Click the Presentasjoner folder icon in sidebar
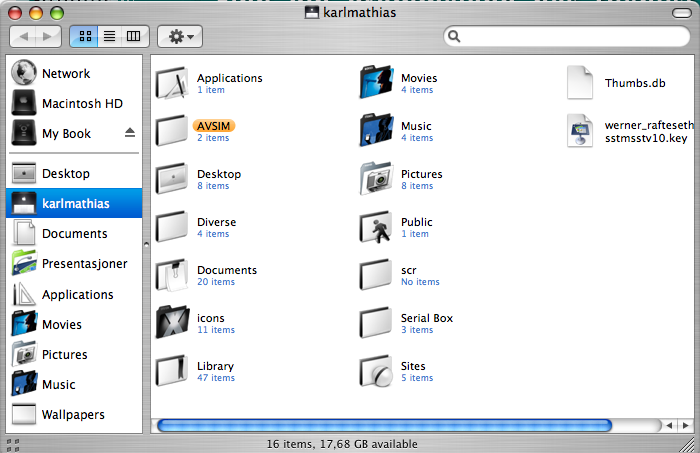The image size is (700, 453). 24,263
